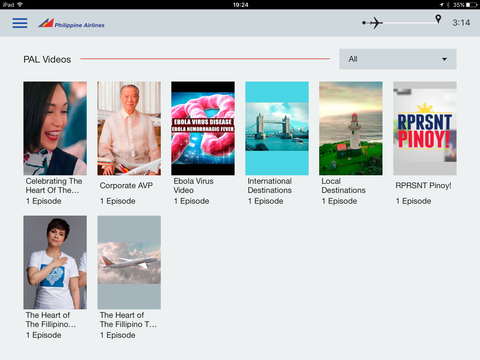Open the hamburger menu
This screenshot has width=480, height=360.
tap(20, 23)
